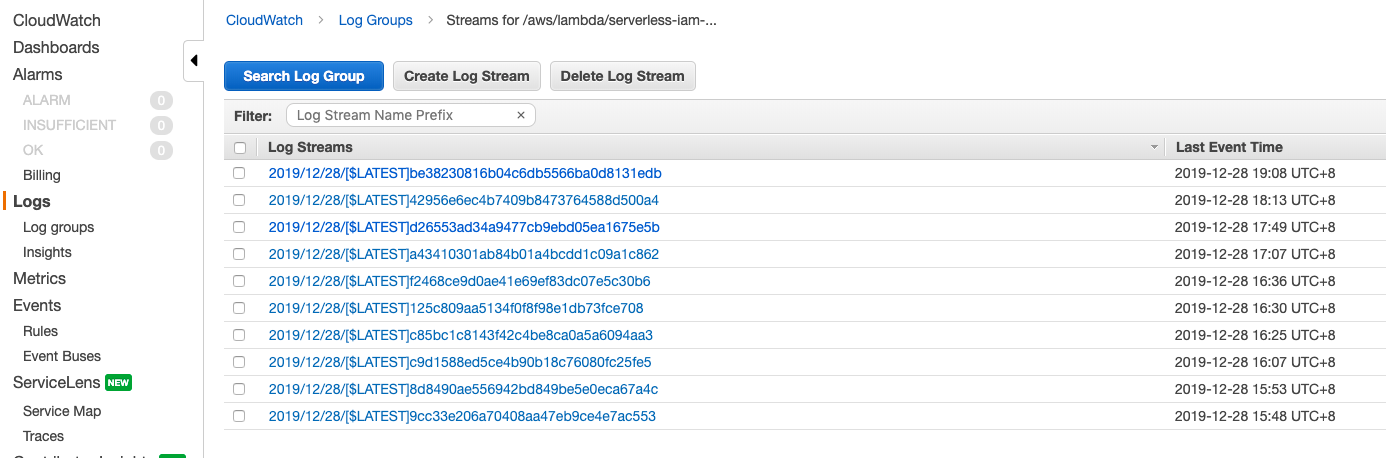The image size is (1386, 458).
Task: Open log stream 9cc33e206a70408aa47eb9ce4e7ac553
Action: point(462,416)
